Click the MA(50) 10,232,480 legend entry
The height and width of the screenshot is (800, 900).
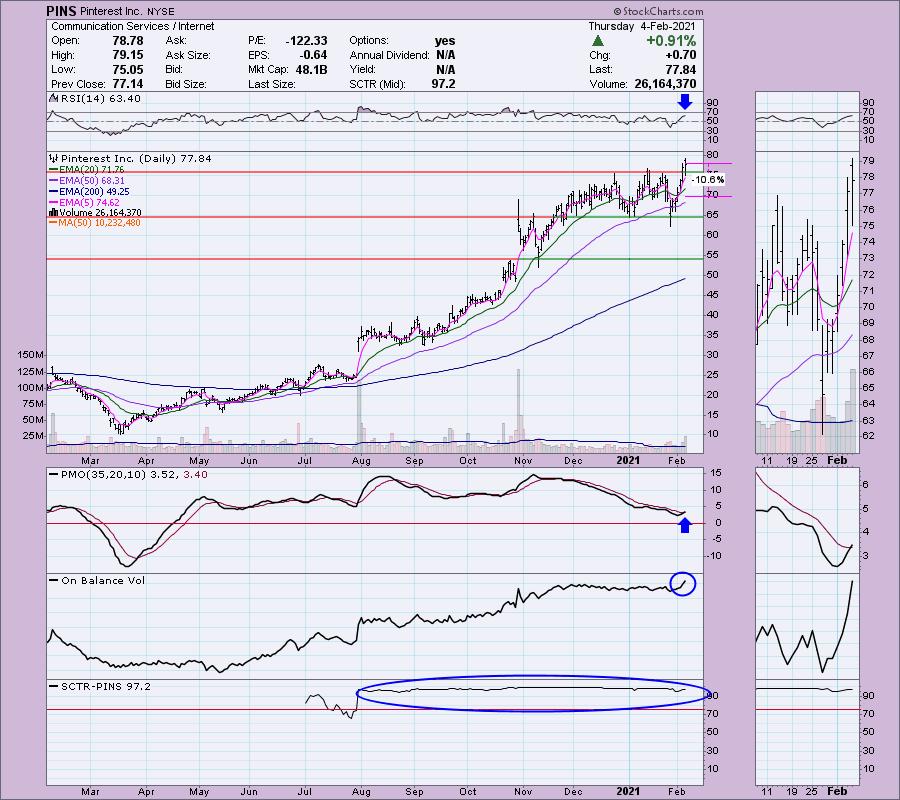pos(95,223)
